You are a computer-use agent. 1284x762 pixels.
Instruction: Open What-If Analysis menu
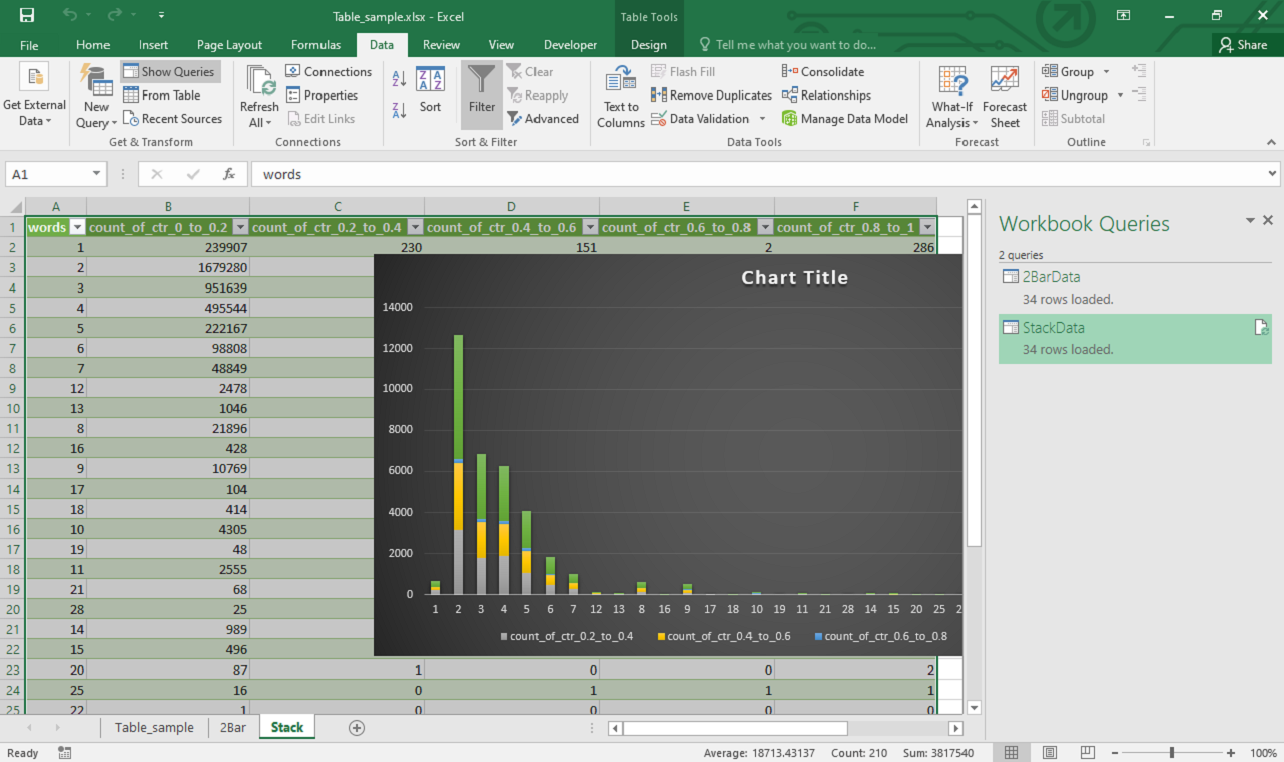coord(951,96)
